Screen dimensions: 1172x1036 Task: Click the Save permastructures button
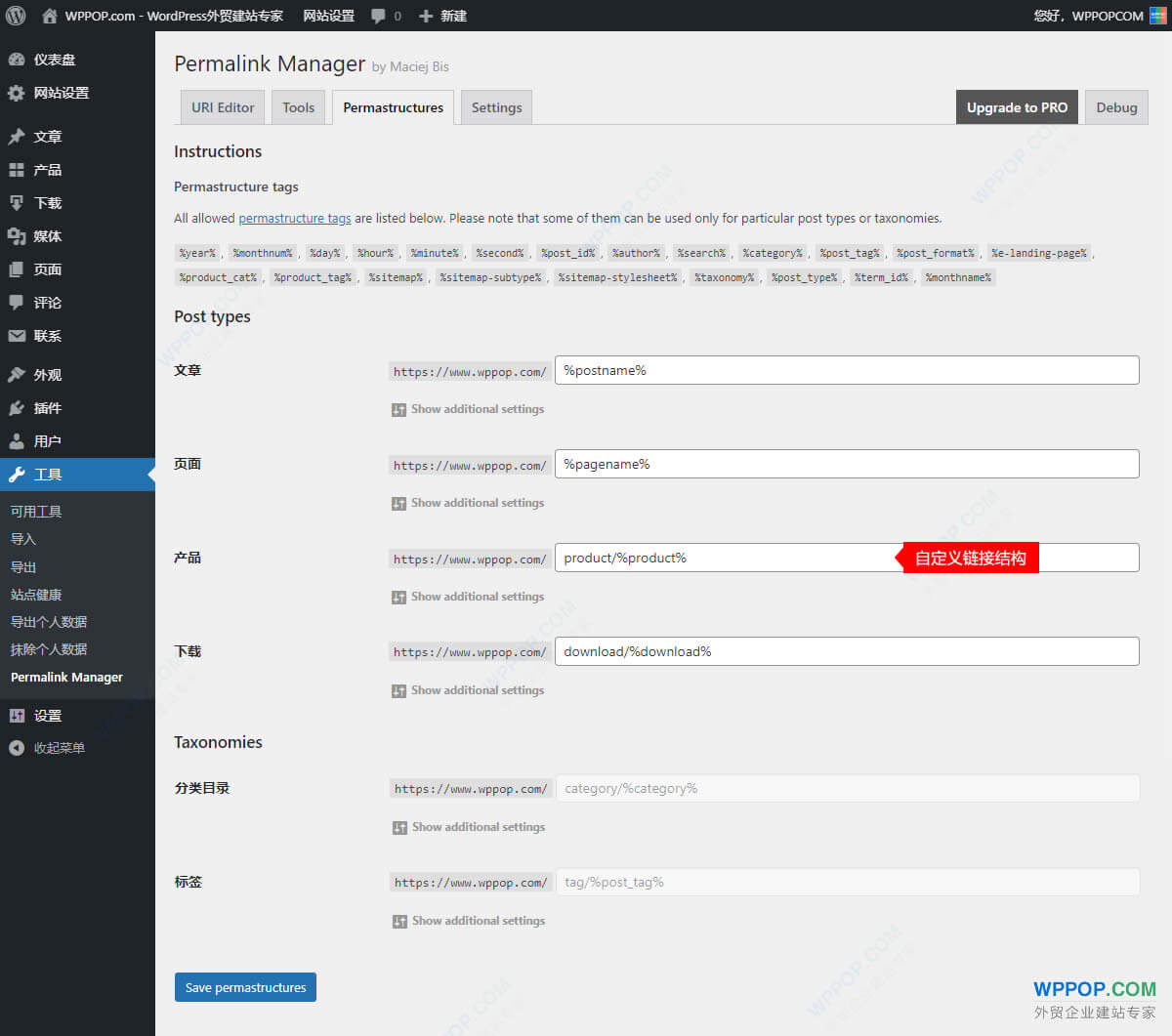point(245,987)
